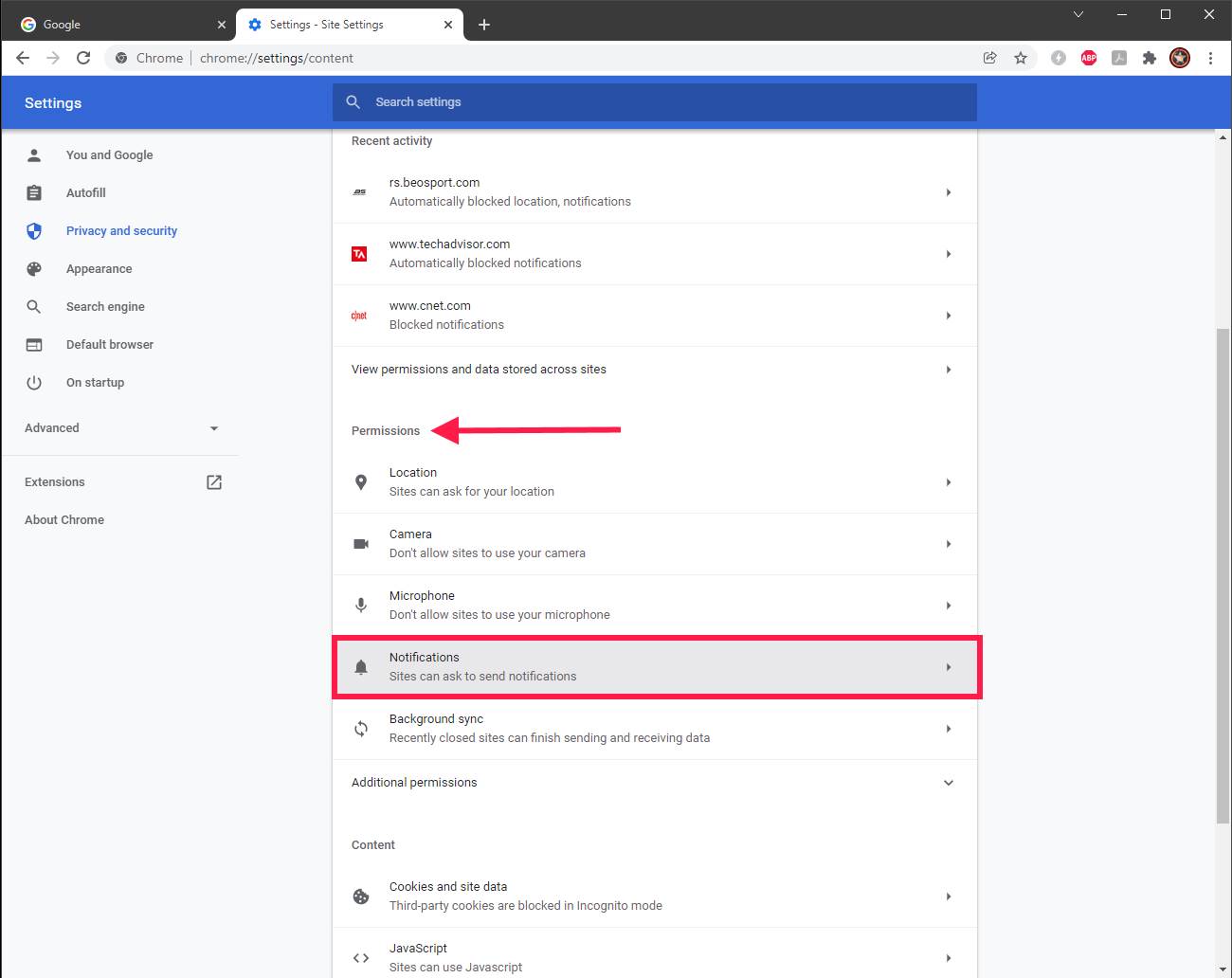The width and height of the screenshot is (1232, 978).
Task: Bookmark this page with the star icon
Action: coord(1021,58)
